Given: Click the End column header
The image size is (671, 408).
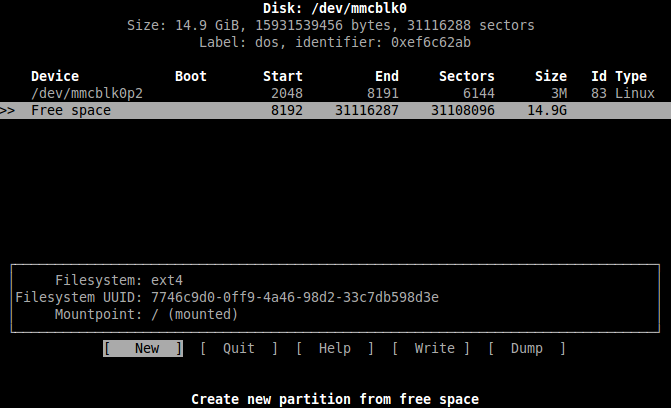Looking at the screenshot, I should pyautogui.click(x=387, y=76).
